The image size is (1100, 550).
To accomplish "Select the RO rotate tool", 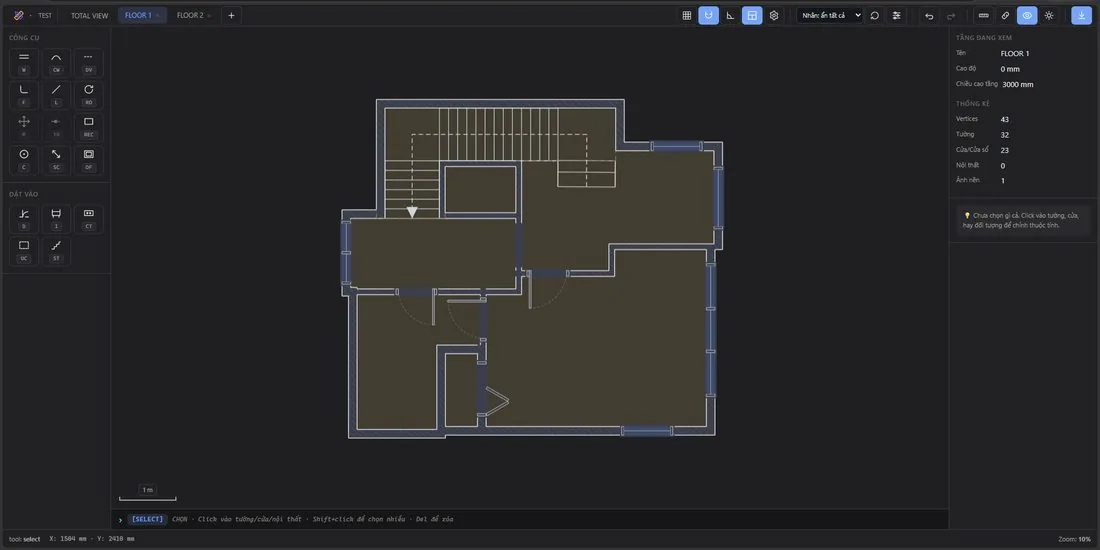I will (88, 95).
